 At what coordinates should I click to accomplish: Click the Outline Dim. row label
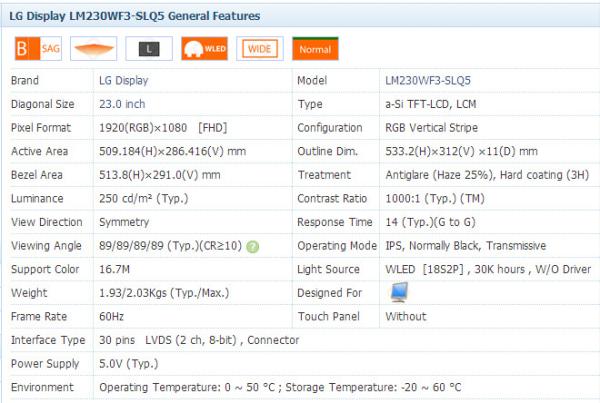(328, 152)
